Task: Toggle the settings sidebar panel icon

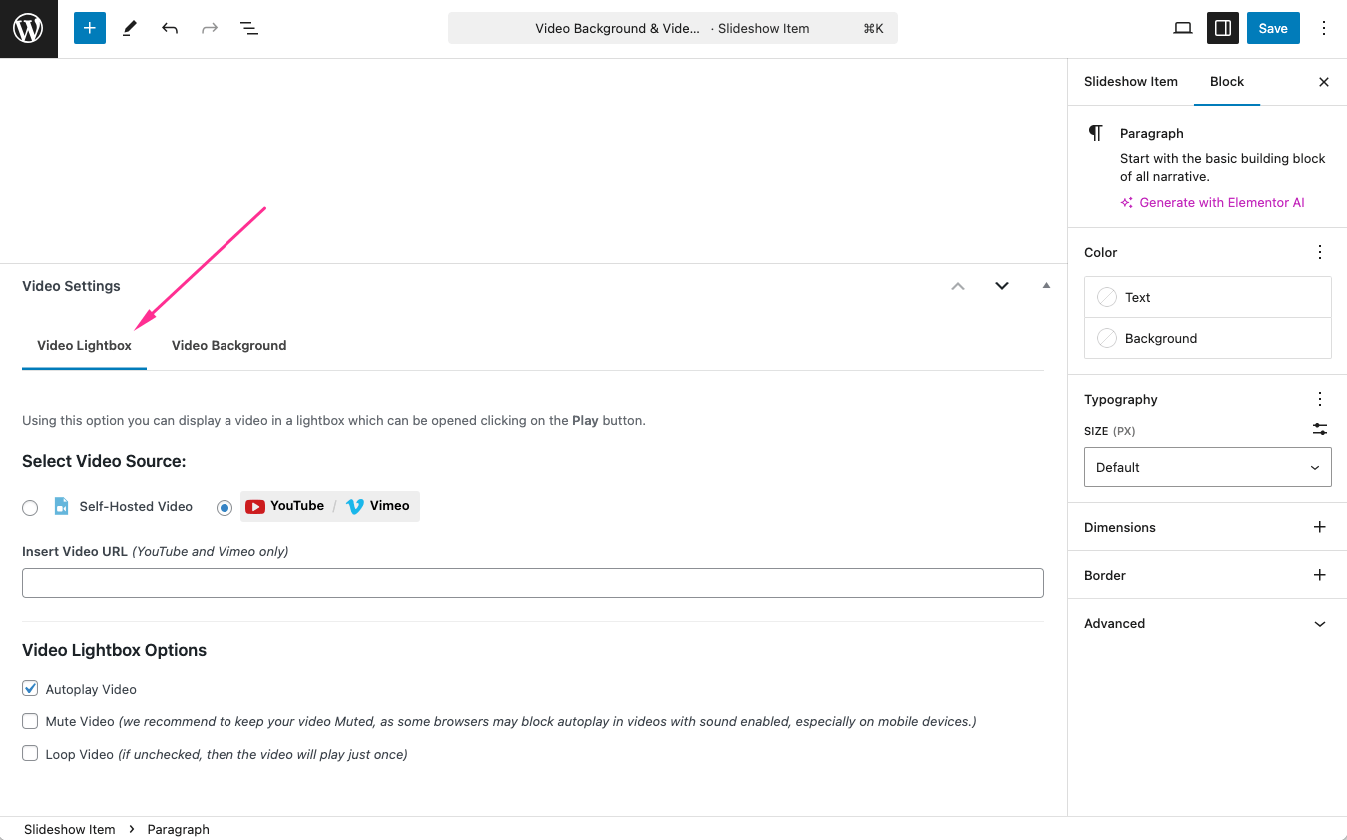Action: point(1222,29)
